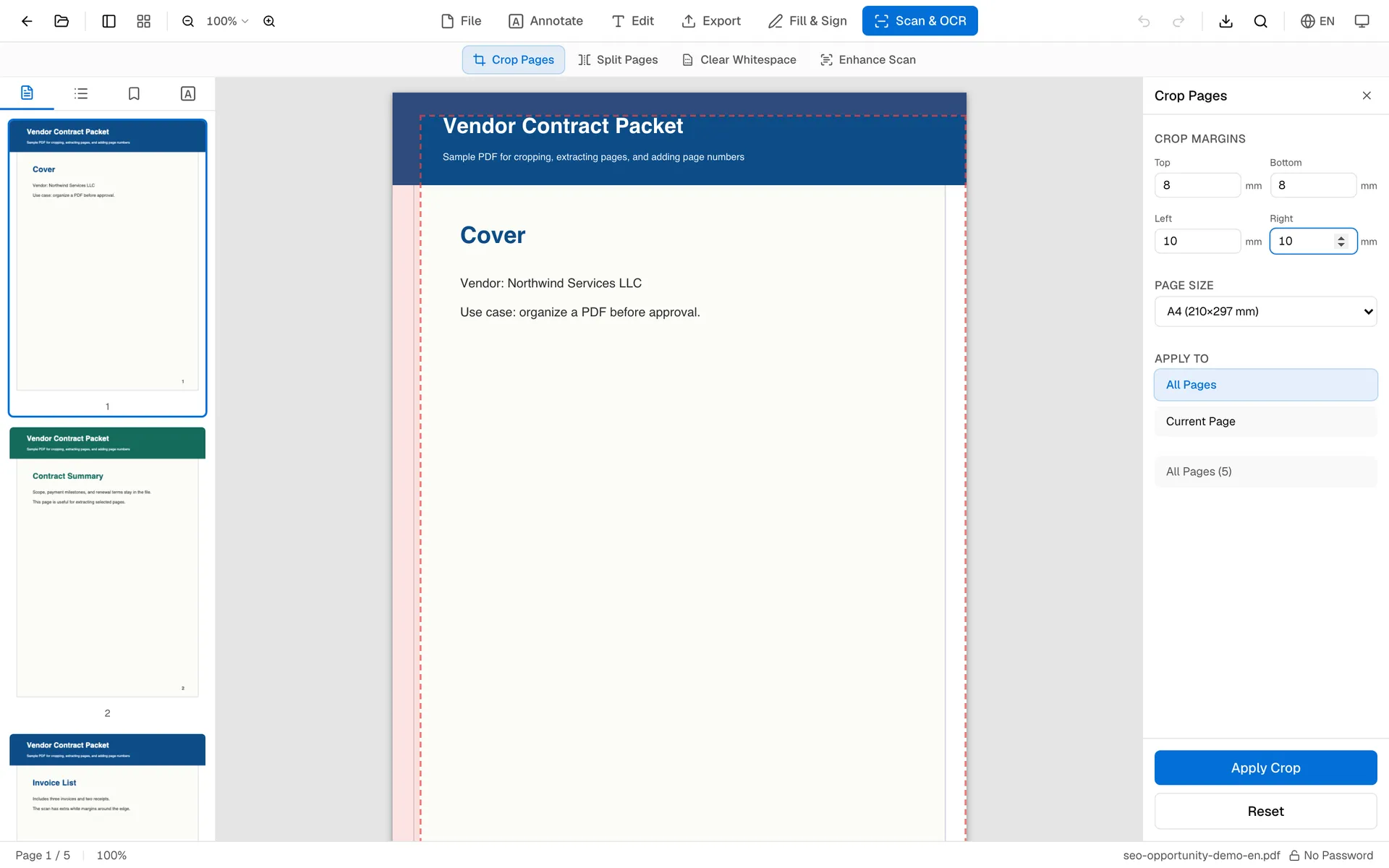Click the No Password lock status
This screenshot has height=868, width=1389.
(x=1331, y=855)
